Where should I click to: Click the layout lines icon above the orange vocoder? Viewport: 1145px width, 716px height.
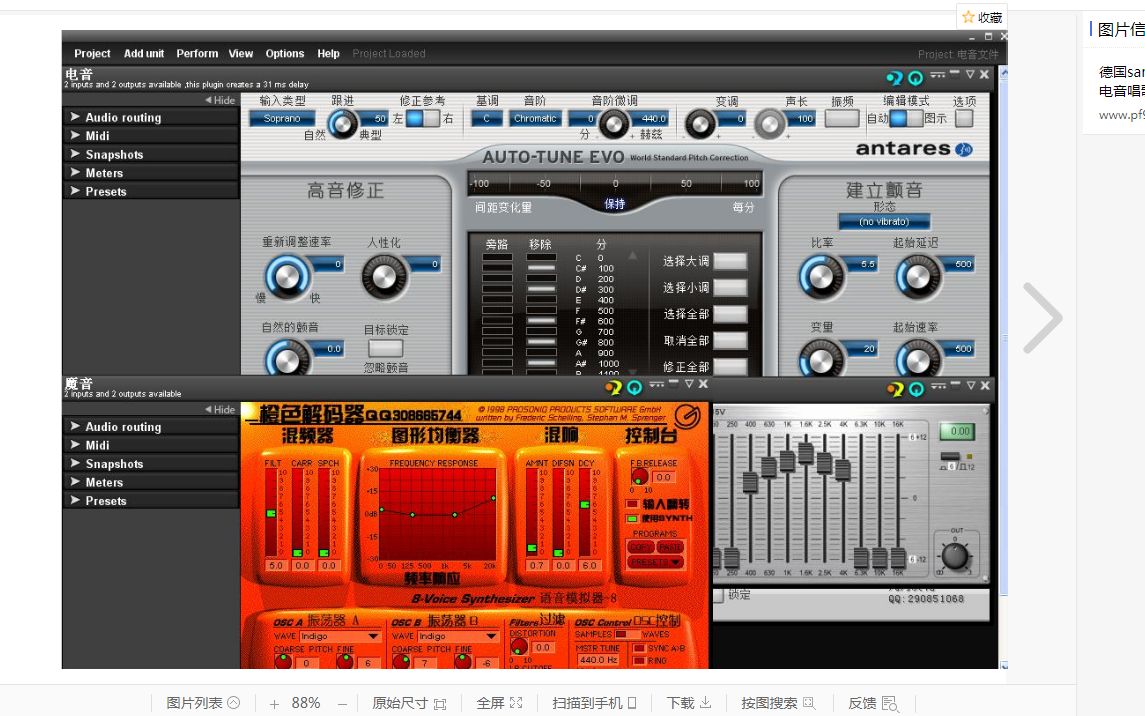click(x=656, y=384)
